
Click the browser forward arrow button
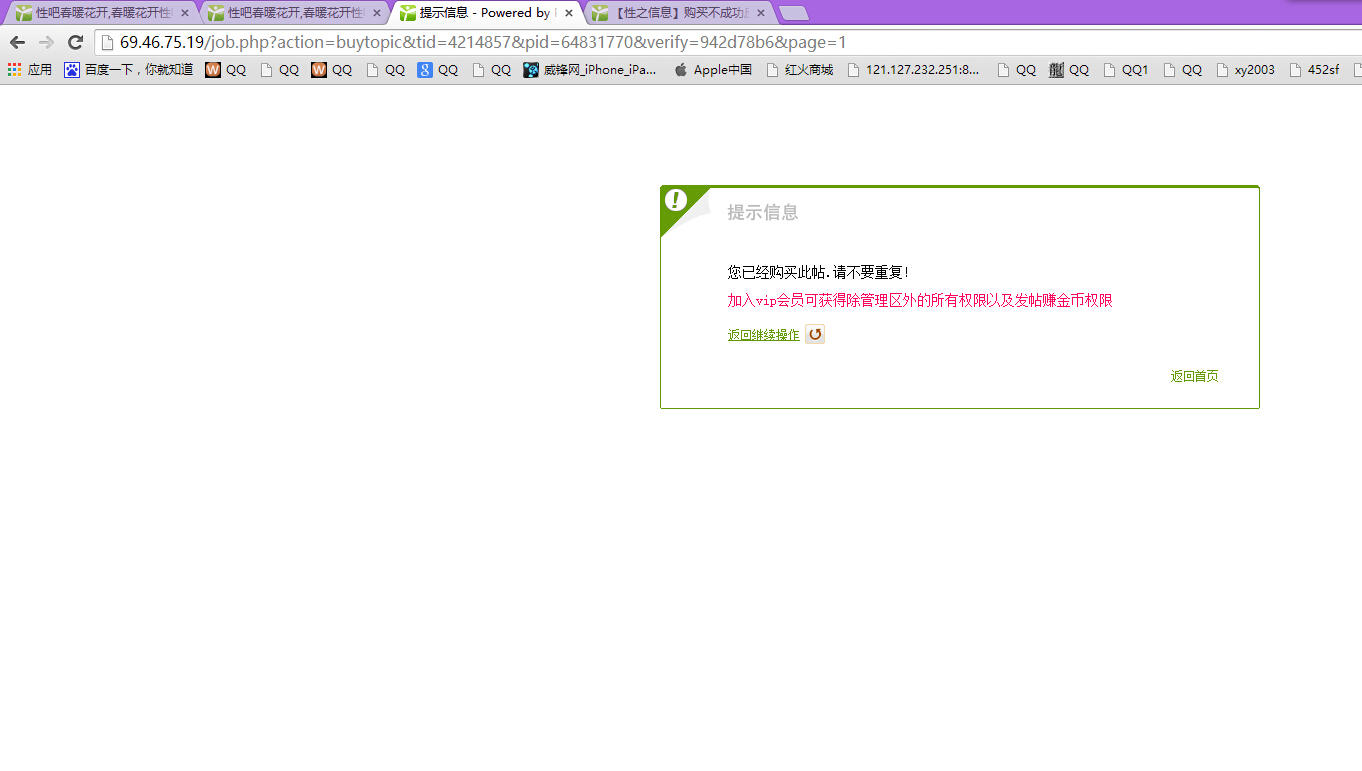[x=46, y=42]
